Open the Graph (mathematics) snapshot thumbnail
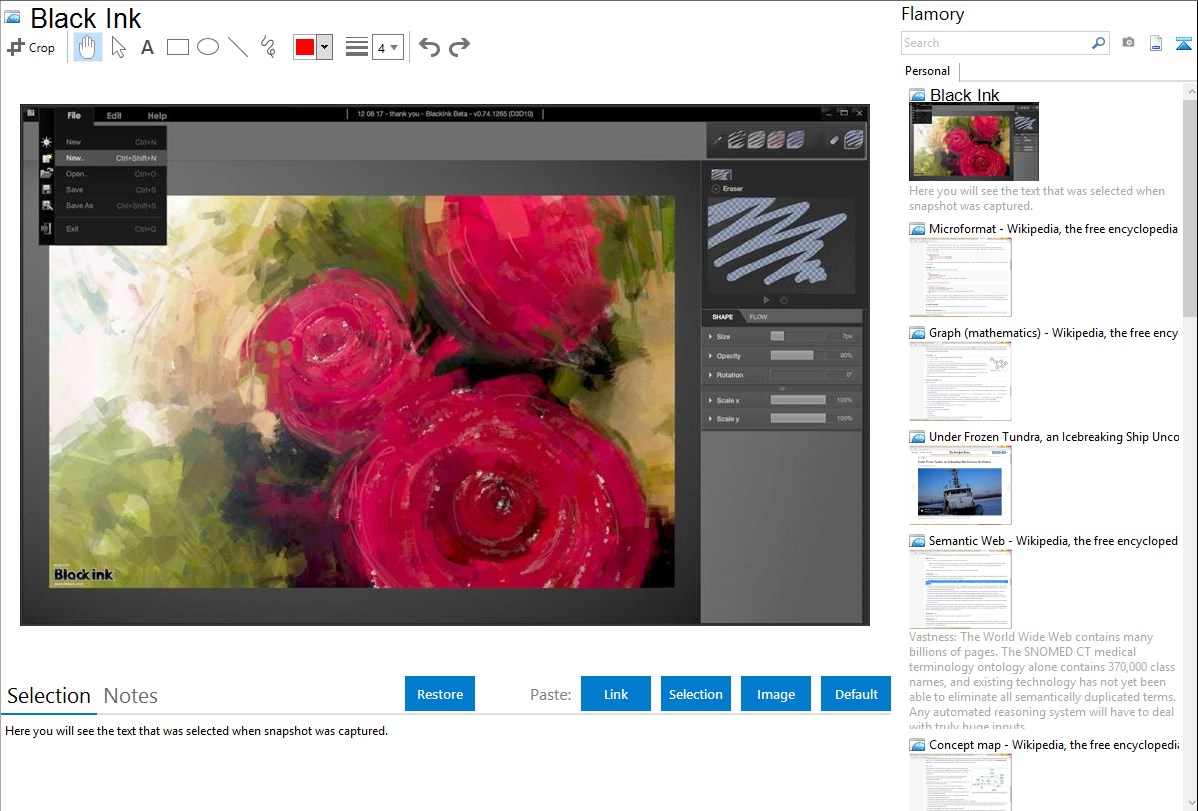The image size is (1198, 811). 960,381
